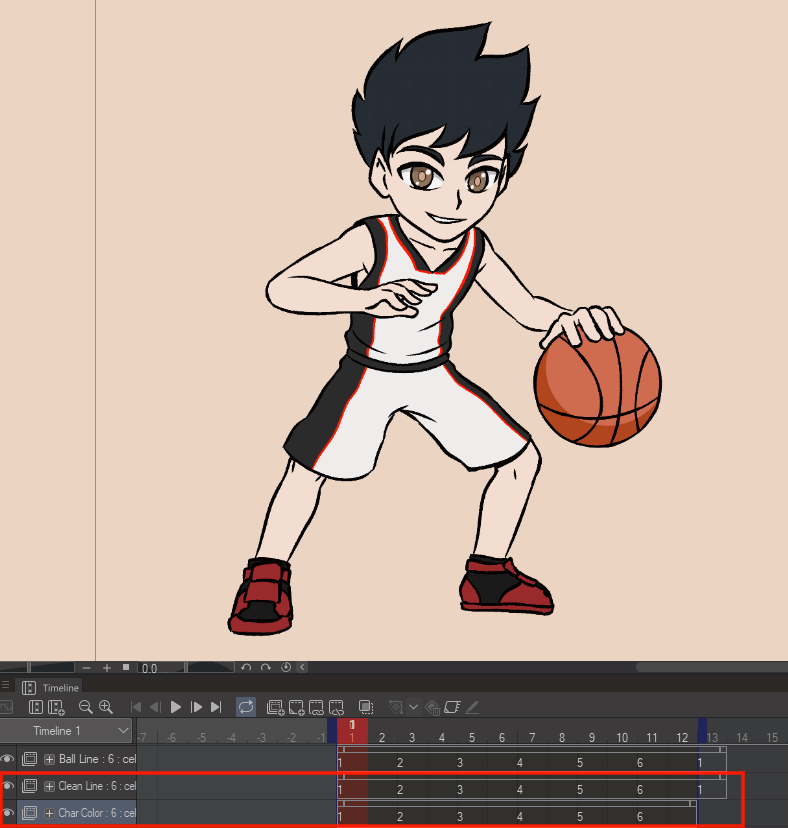Rotate canvas left
Viewport: 788px width, 828px height.
[246, 667]
